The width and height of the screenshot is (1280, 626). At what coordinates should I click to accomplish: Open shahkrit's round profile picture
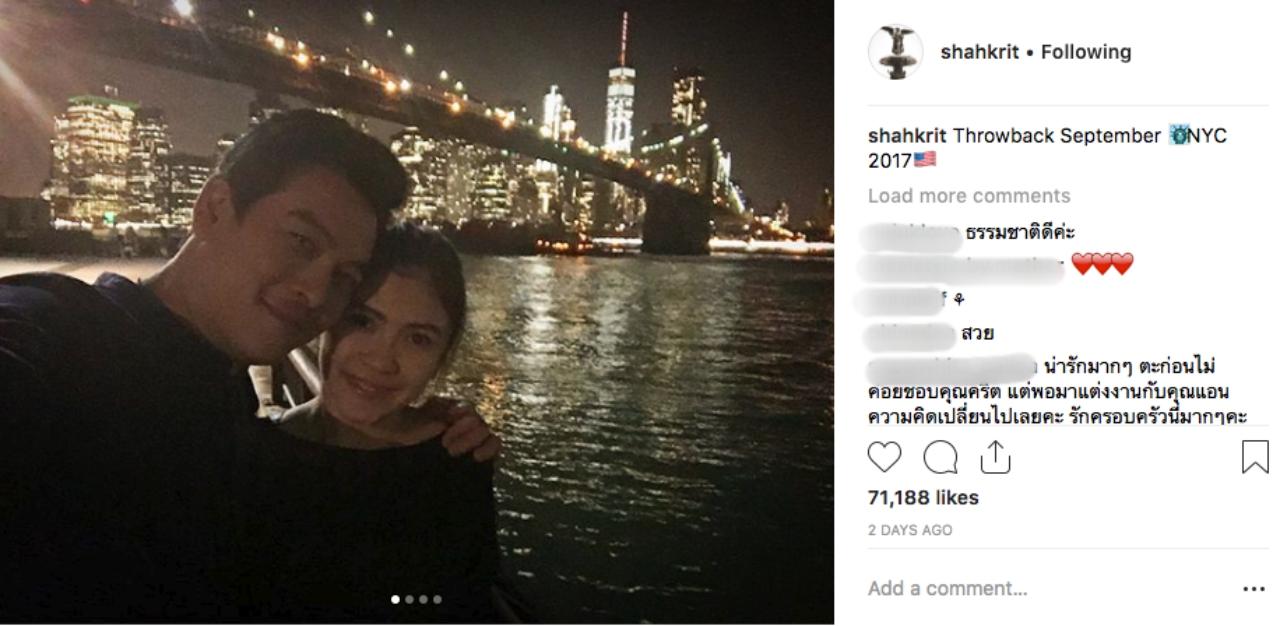point(895,52)
